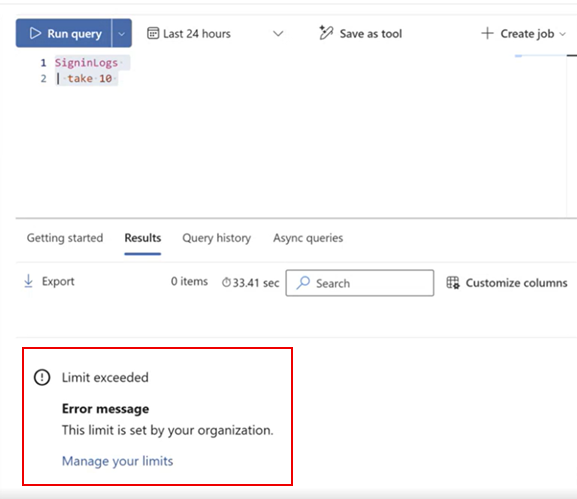Select the Results tab
577x499 pixels.
[x=143, y=238]
